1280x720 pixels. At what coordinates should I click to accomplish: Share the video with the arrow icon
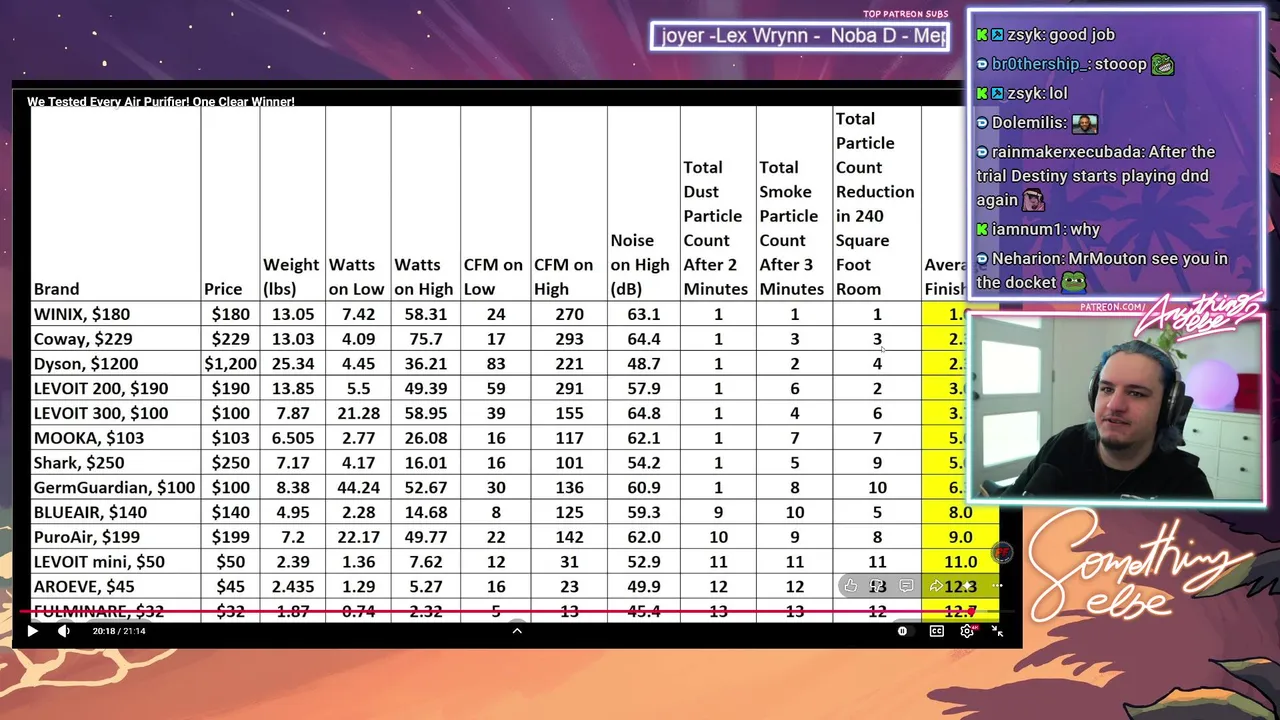pos(936,586)
